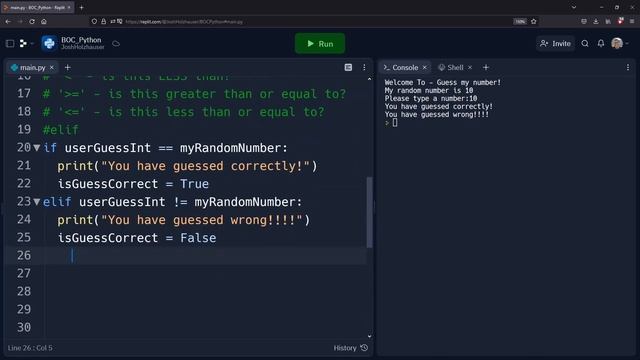
Task: Click the site padlock icon
Action: (x=104, y=21)
